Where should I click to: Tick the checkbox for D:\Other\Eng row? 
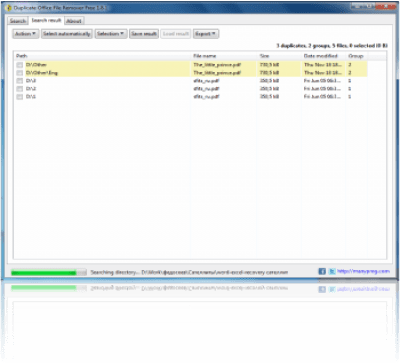(20, 73)
